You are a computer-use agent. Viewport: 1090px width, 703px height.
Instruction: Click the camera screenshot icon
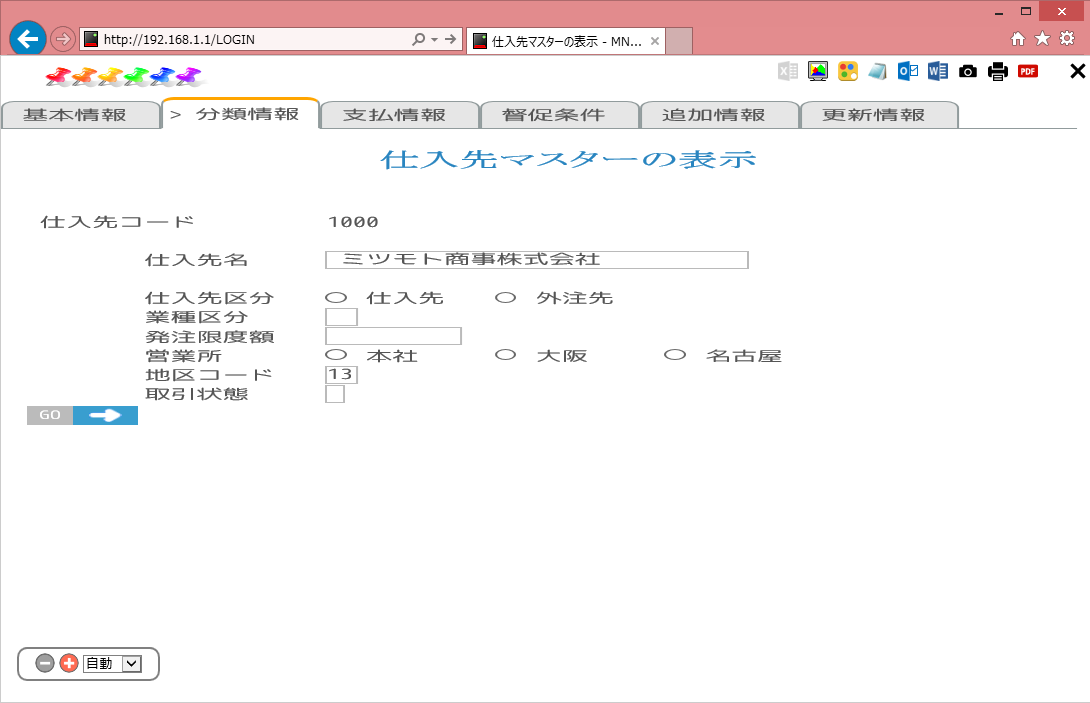968,71
